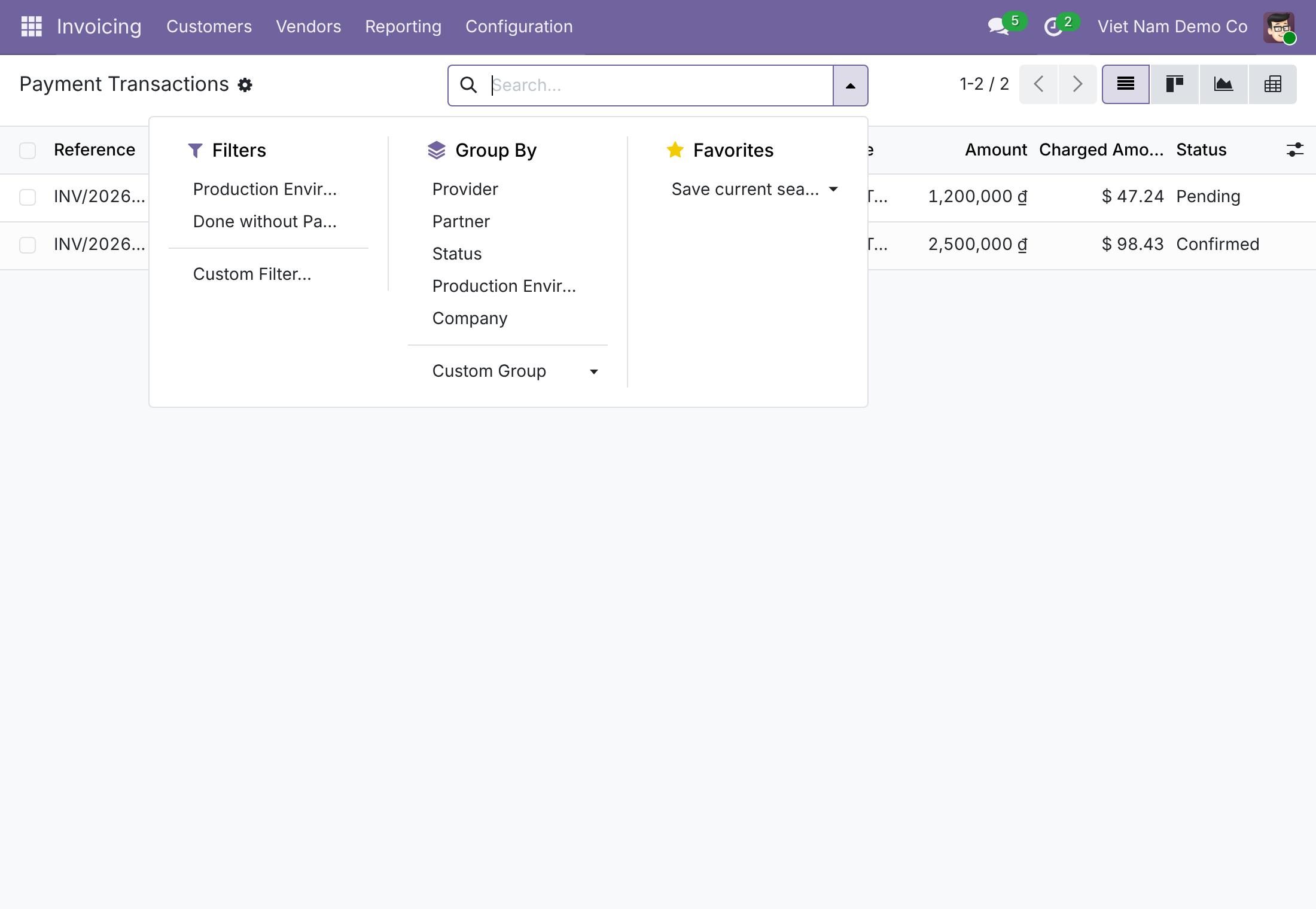Open the Vendors menu
1316x909 pixels.
pos(309,27)
